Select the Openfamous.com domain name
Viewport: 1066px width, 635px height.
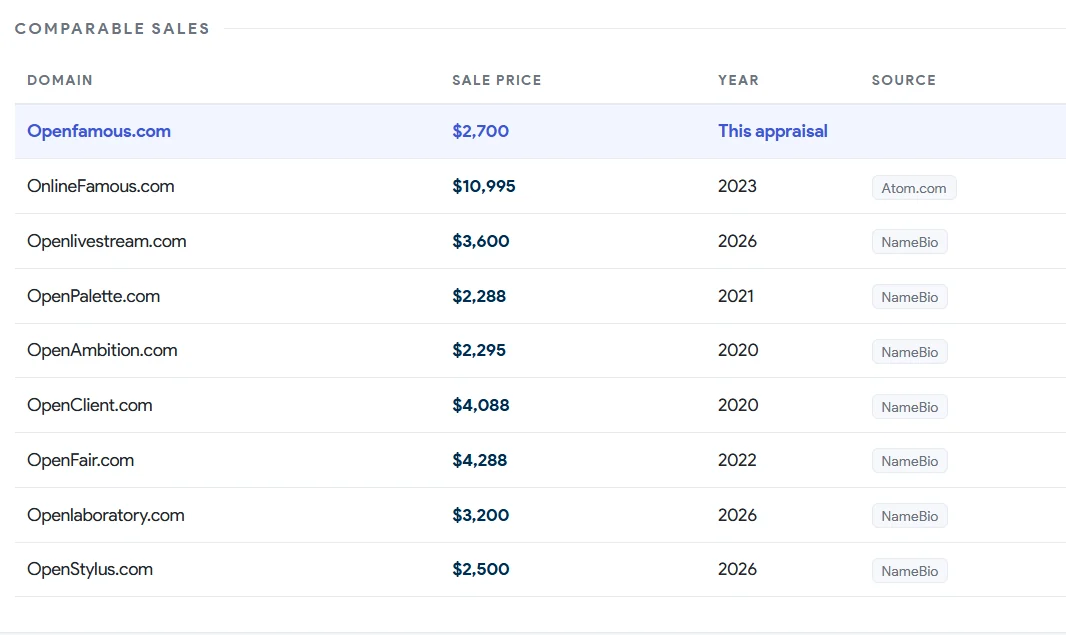pyautogui.click(x=99, y=131)
